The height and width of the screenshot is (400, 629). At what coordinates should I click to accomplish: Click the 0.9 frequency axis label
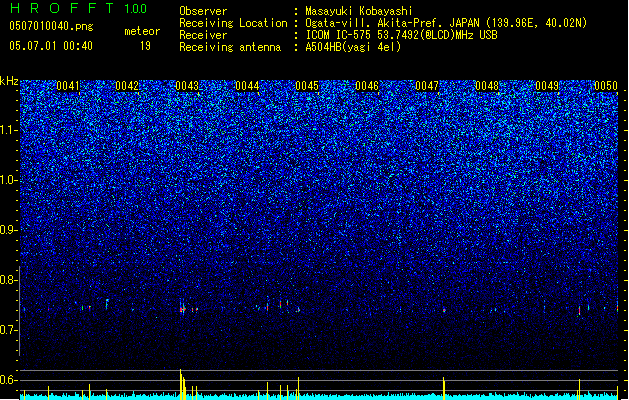tap(9, 230)
